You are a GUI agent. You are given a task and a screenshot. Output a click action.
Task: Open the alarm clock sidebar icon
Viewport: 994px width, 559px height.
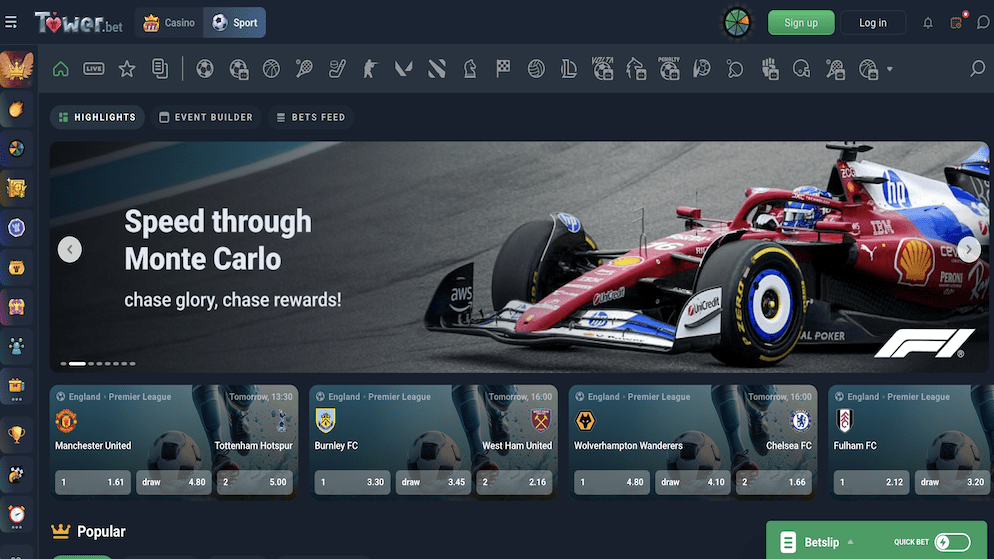pos(16,515)
